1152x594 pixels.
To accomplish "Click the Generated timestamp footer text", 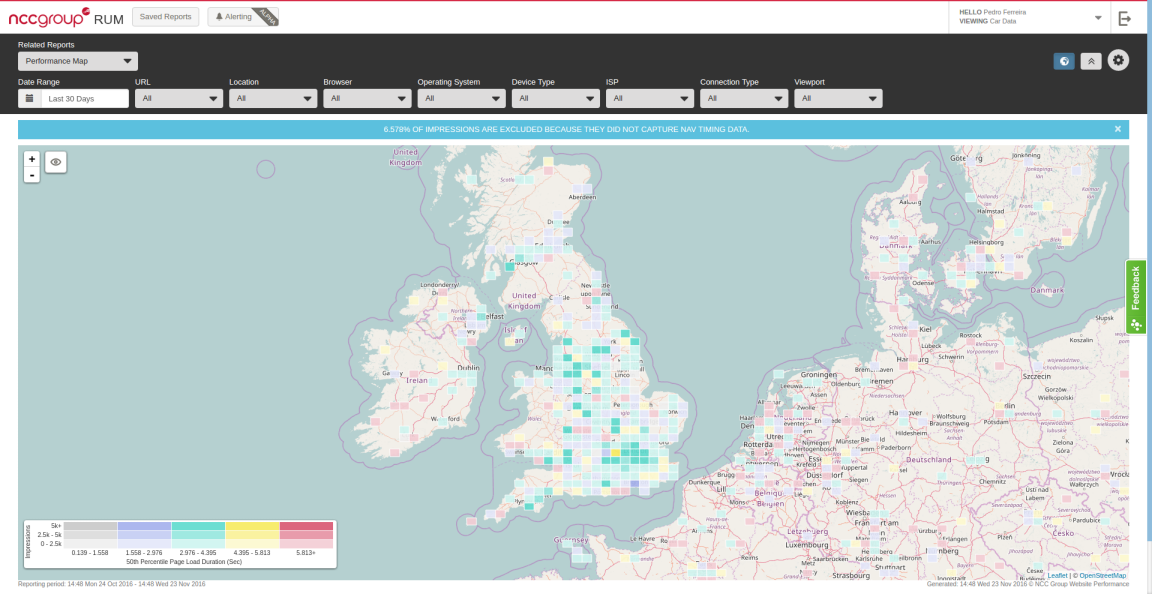I will pos(1028,584).
